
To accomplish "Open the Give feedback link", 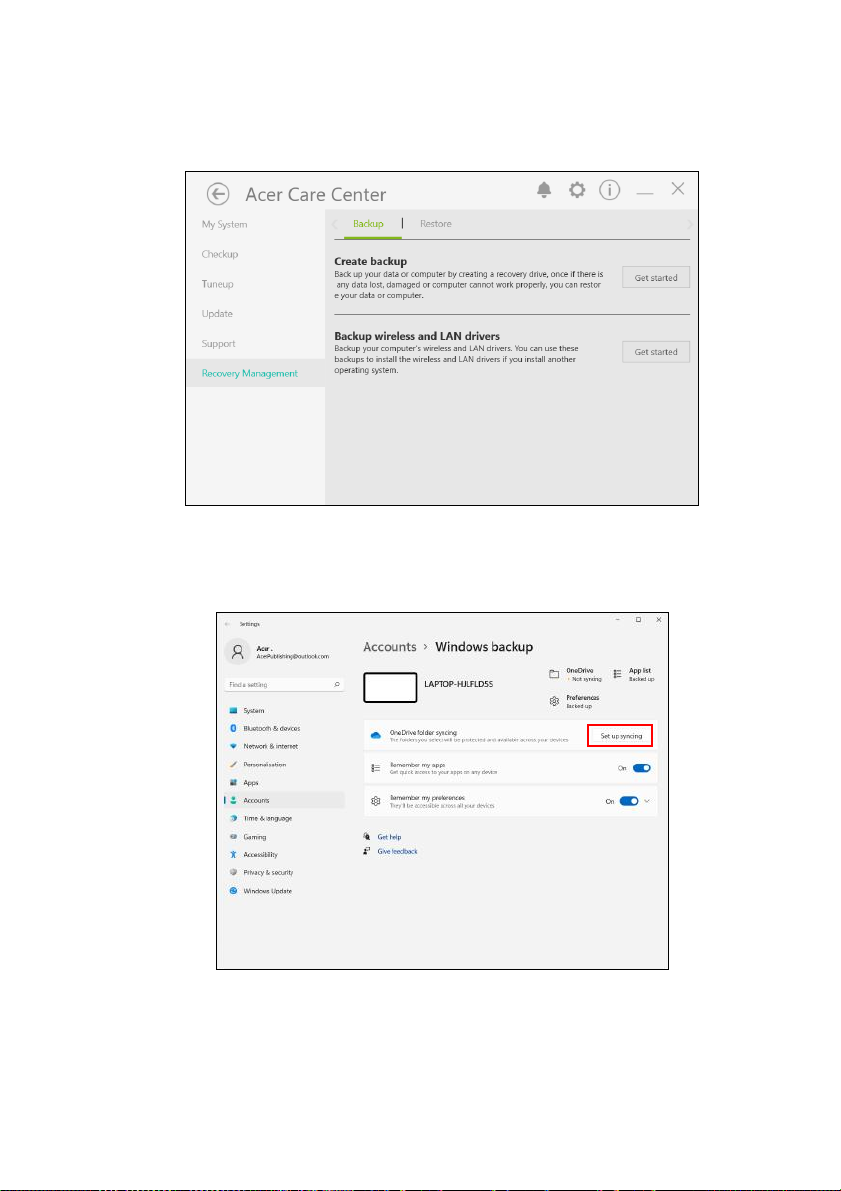I will [397, 851].
